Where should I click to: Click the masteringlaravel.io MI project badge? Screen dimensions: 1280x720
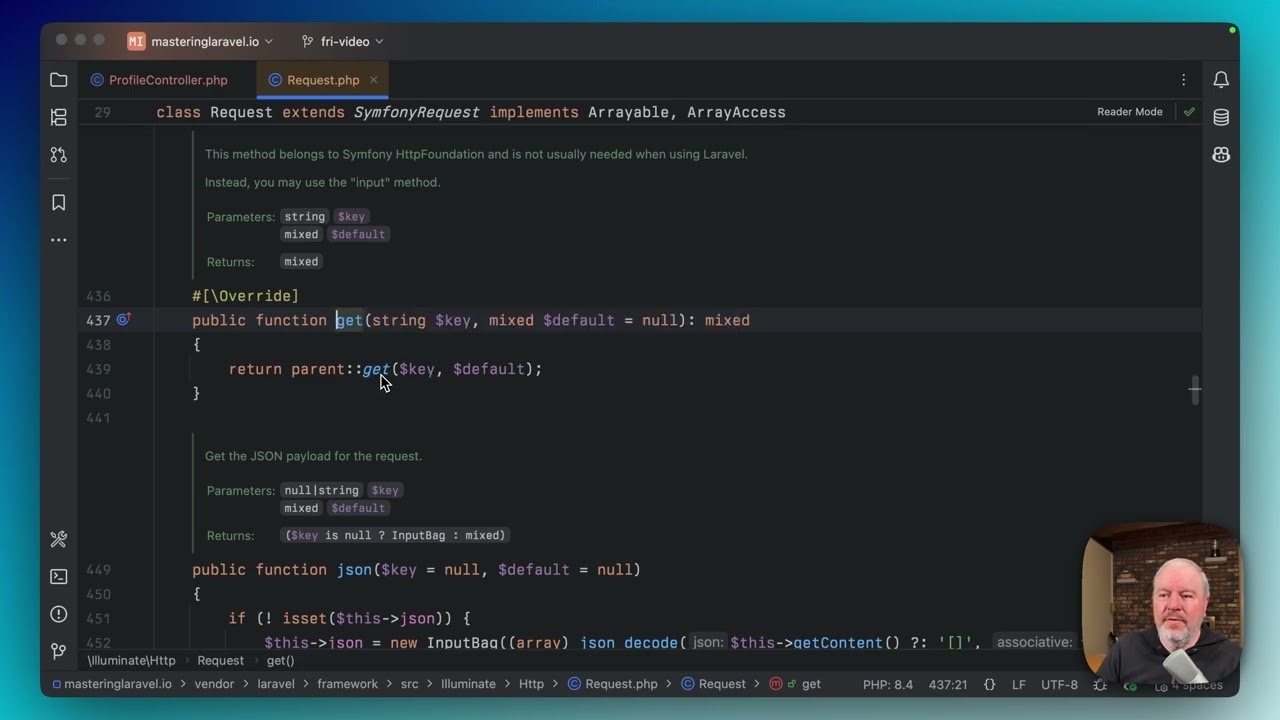coord(136,41)
